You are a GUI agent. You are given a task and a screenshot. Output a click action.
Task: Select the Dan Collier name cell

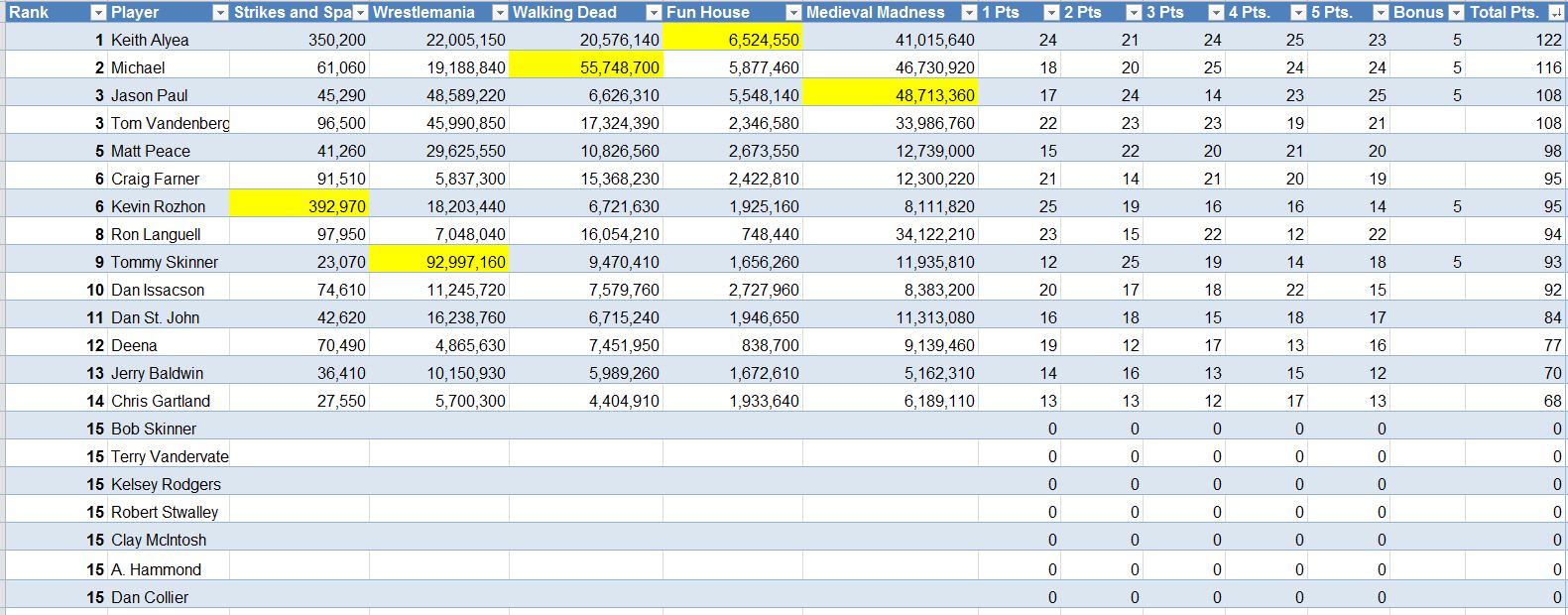coord(150,597)
